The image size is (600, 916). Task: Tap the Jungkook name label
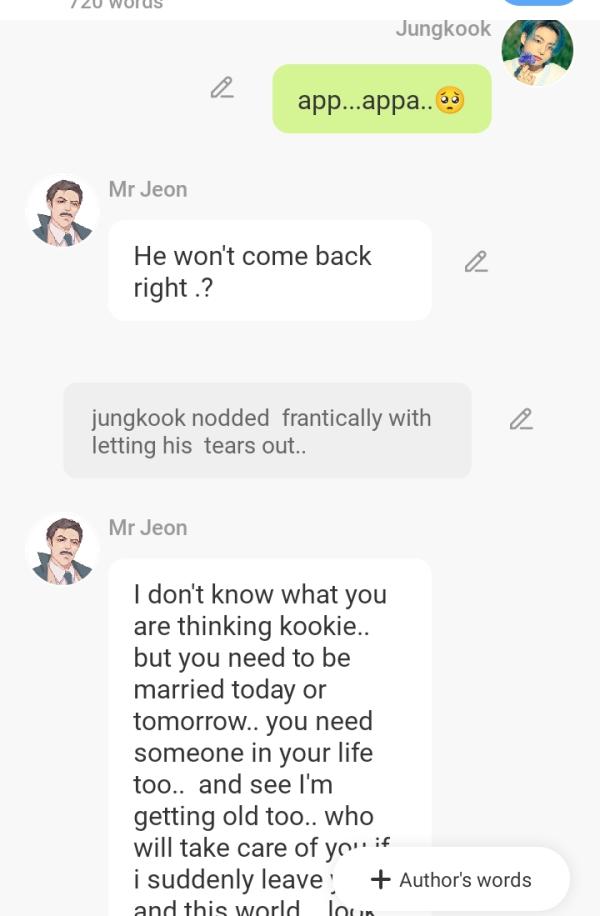(443, 29)
